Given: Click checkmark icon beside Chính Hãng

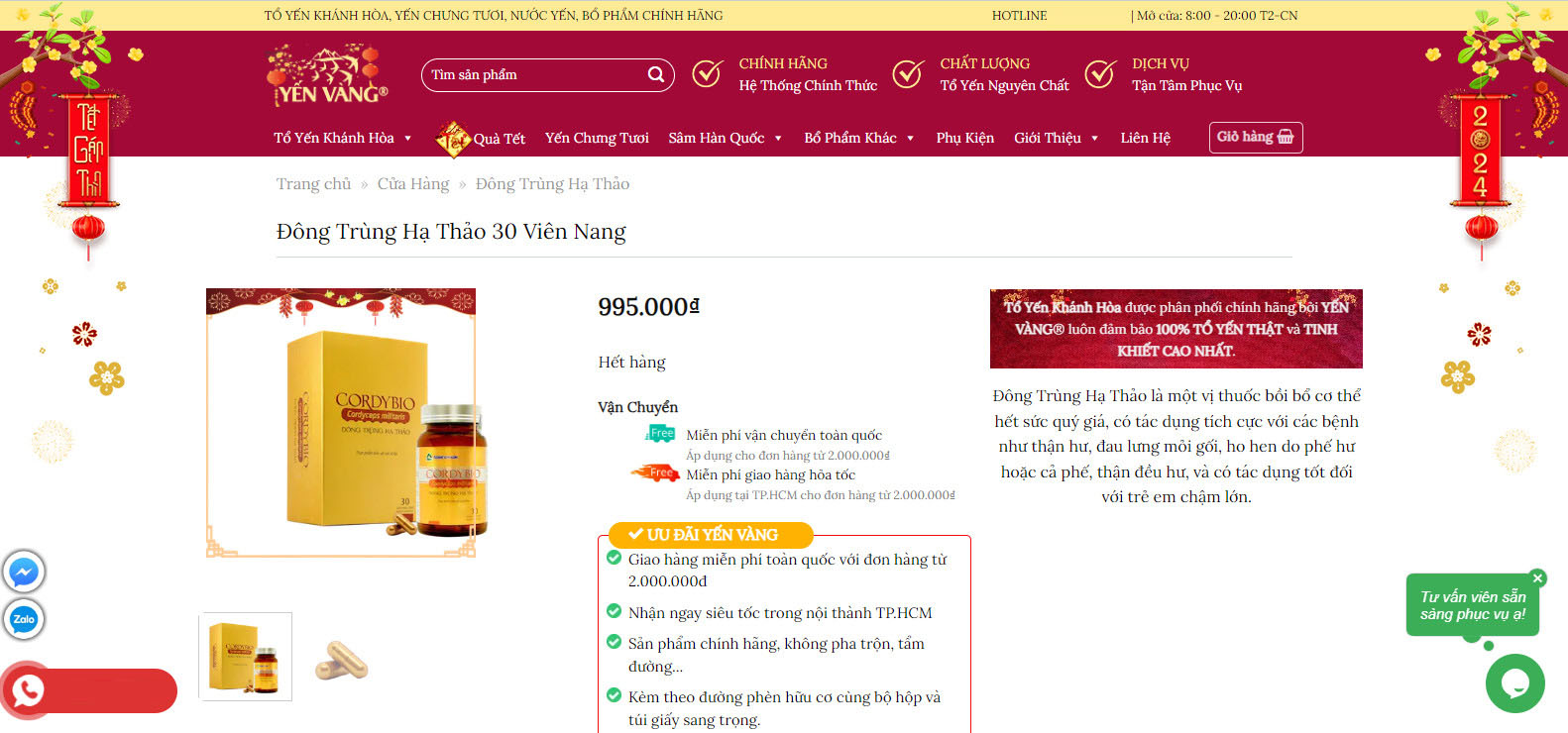Looking at the screenshot, I should coord(707,74).
